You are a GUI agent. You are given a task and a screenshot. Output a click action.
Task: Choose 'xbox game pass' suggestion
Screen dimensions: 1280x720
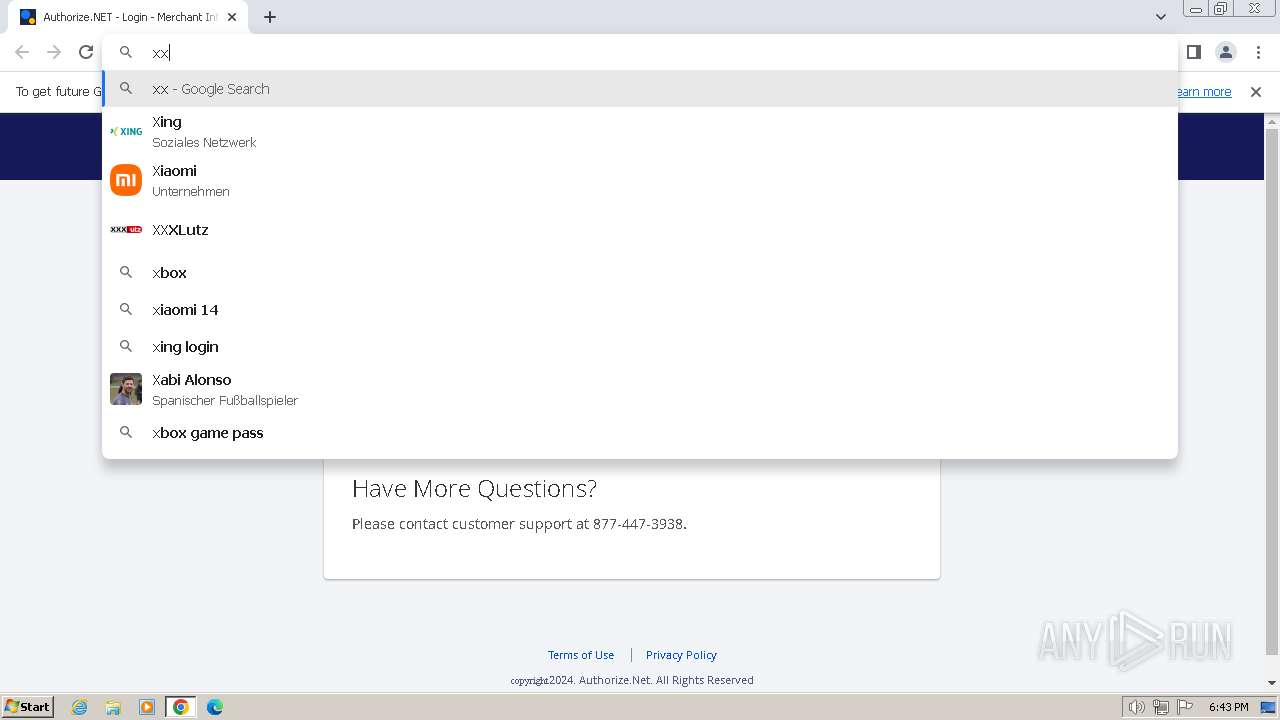pos(640,433)
